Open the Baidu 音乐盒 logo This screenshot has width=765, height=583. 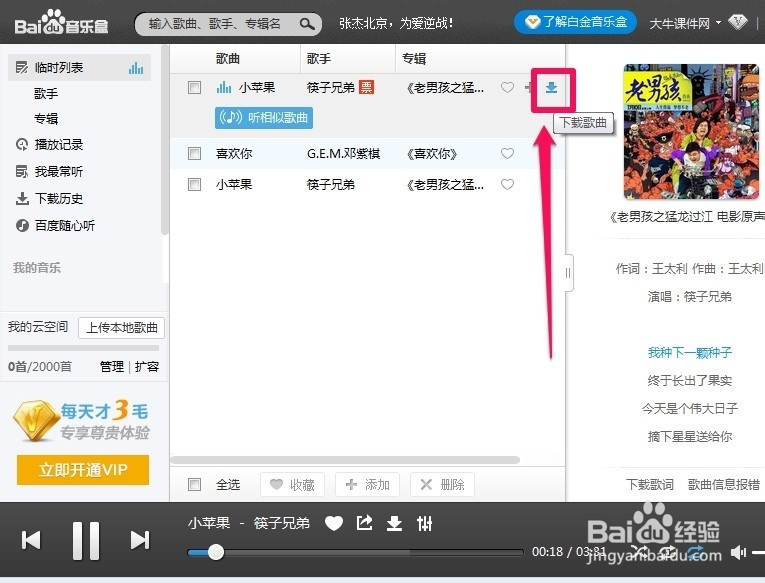pos(61,22)
